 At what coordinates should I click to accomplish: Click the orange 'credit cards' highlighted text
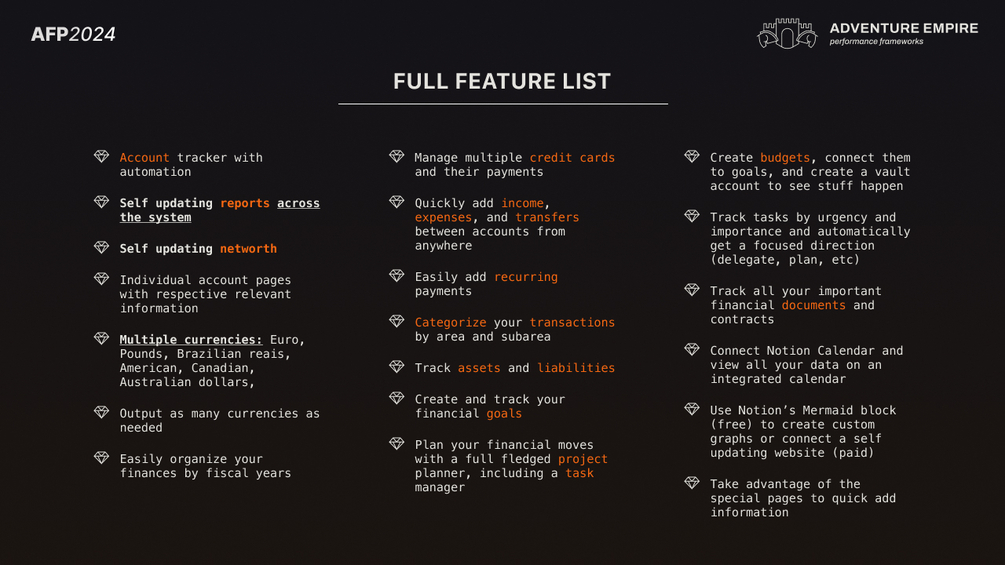pyautogui.click(x=572, y=158)
